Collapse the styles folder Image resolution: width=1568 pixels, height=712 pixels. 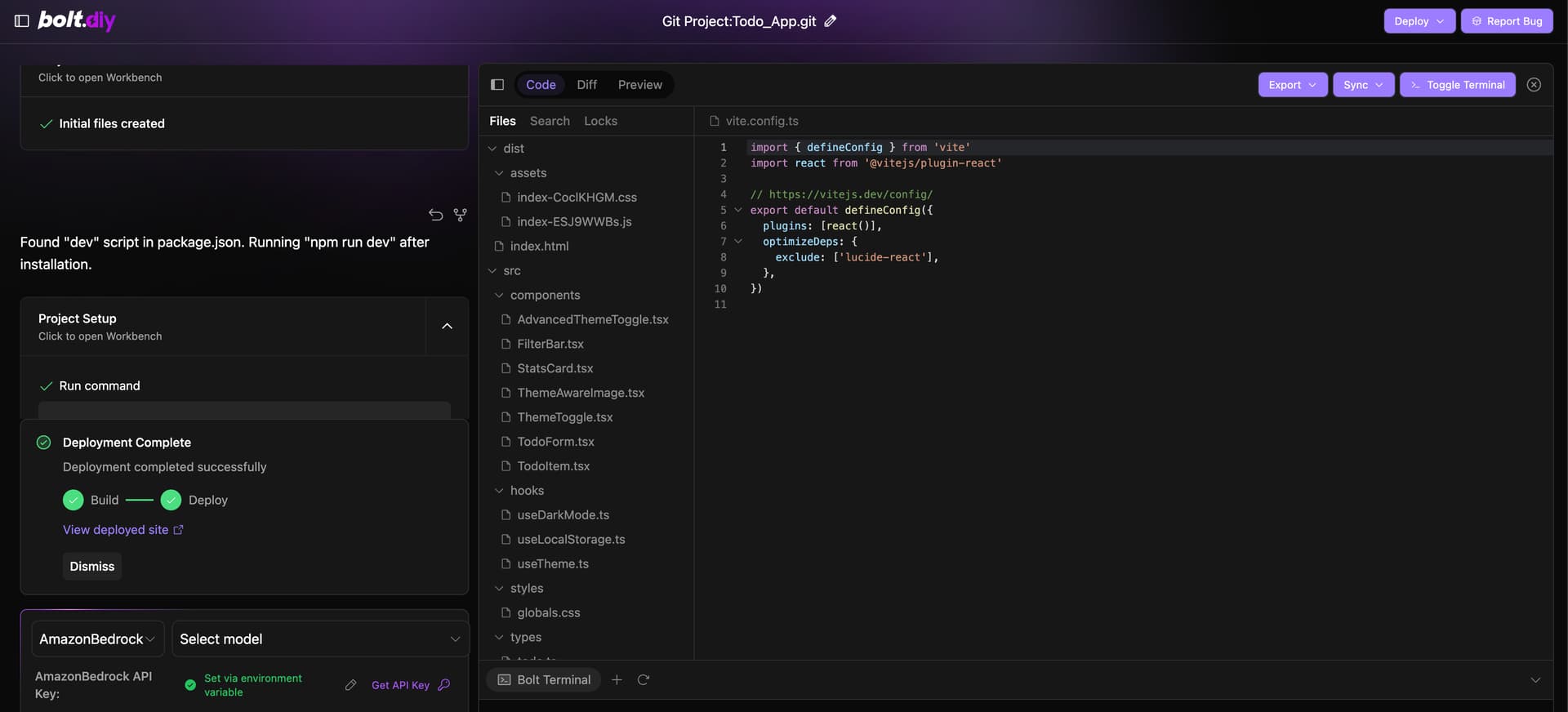click(586, 589)
